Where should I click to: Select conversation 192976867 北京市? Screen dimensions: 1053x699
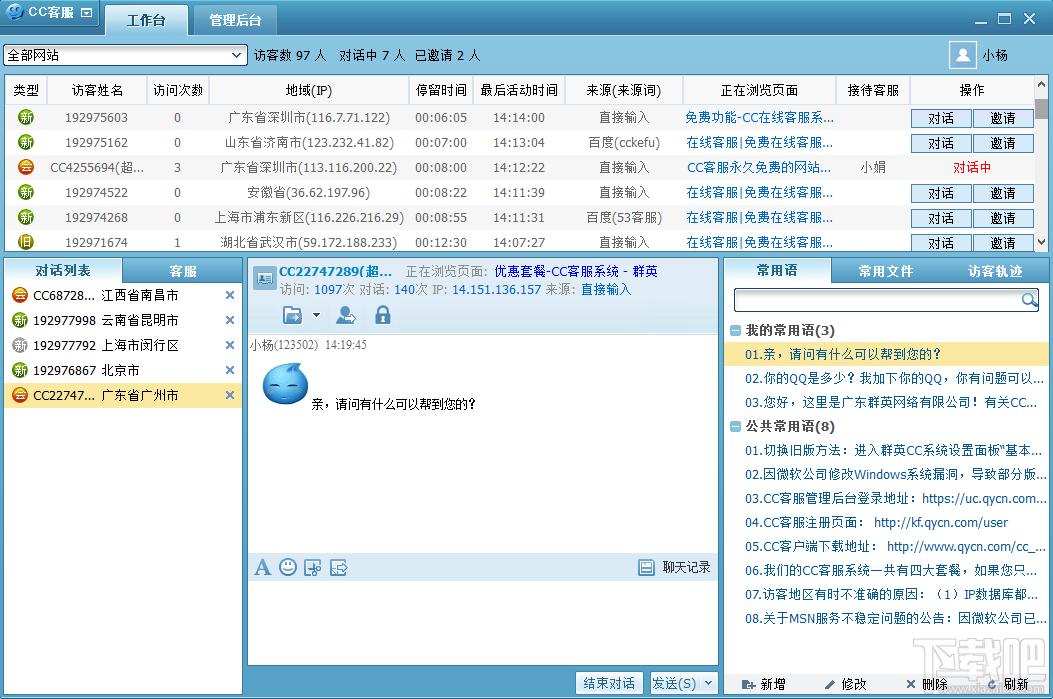pyautogui.click(x=123, y=370)
